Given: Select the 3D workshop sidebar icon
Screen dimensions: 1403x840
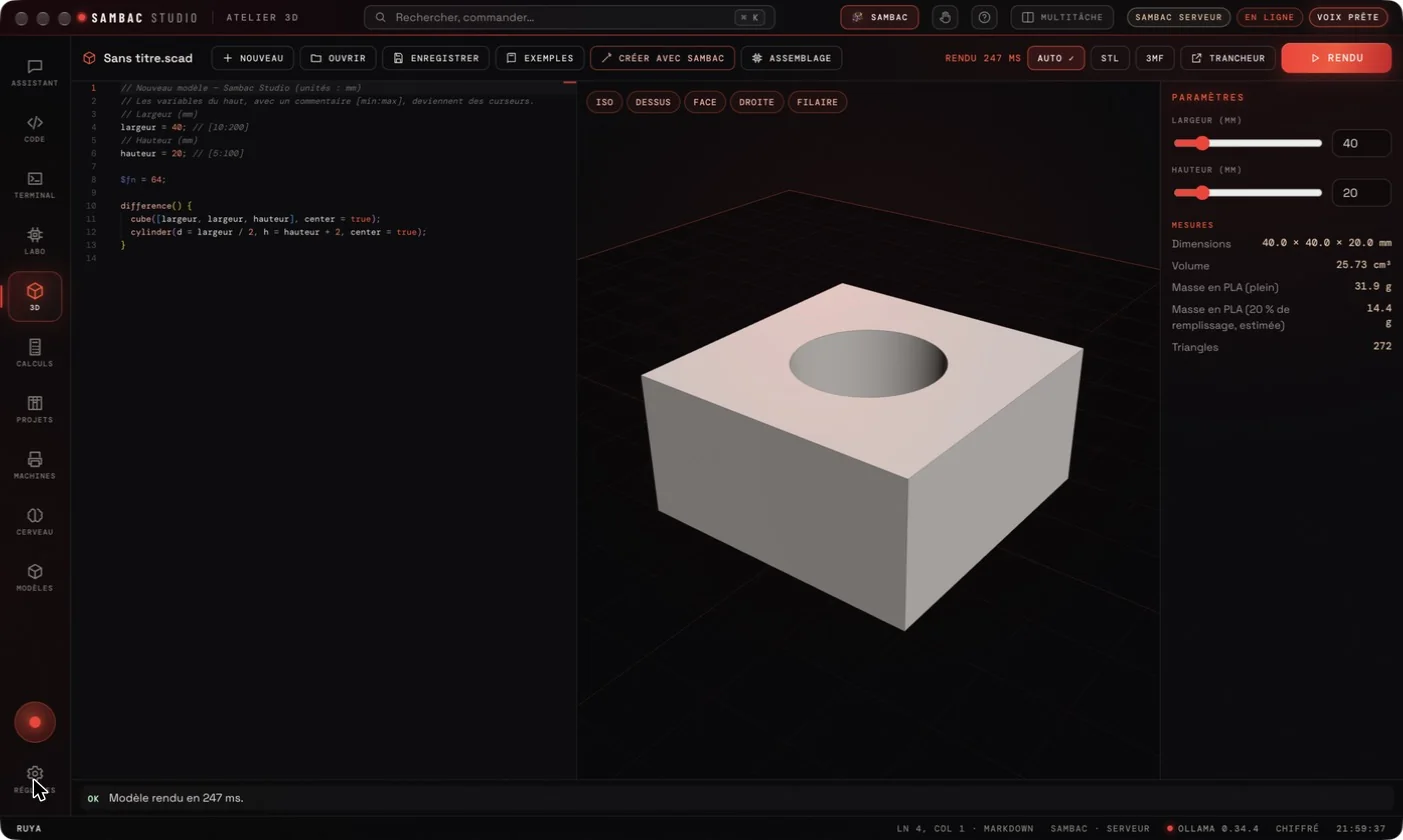Looking at the screenshot, I should tap(35, 297).
